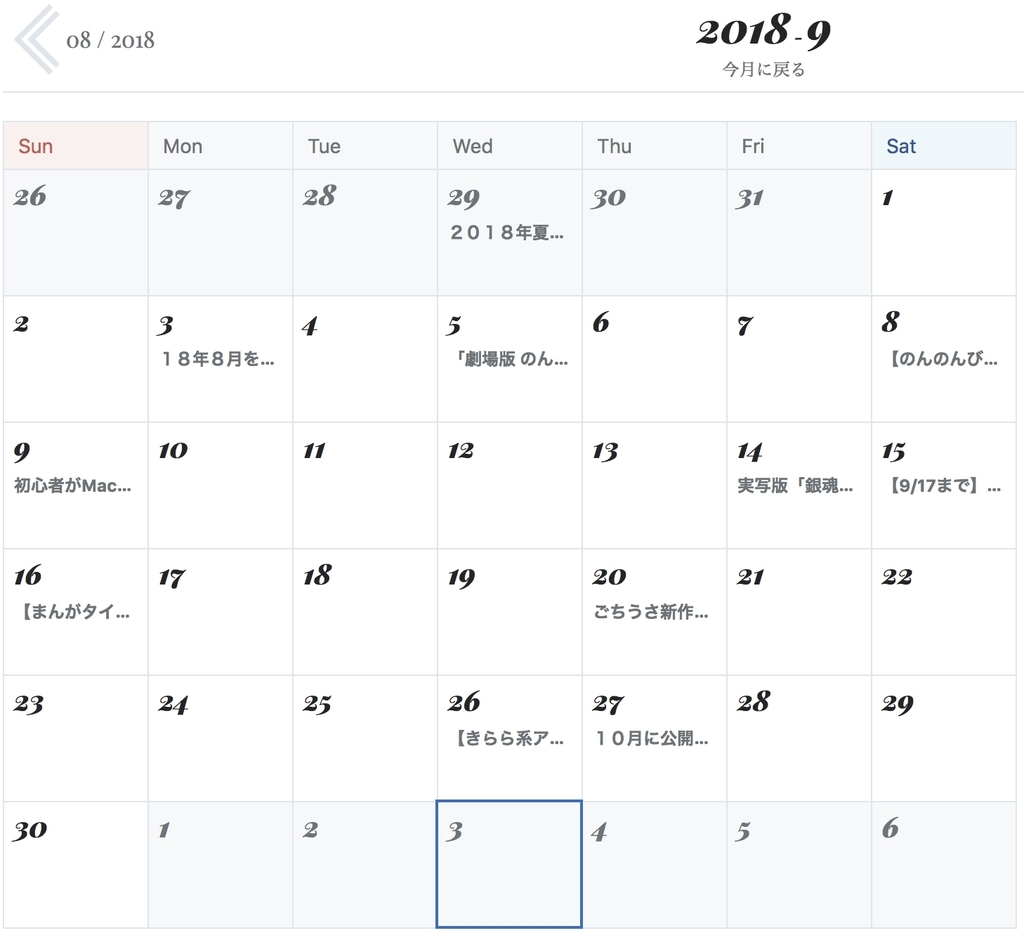Click the Sat column header
Screen dimensions: 1024x933
pos(900,146)
